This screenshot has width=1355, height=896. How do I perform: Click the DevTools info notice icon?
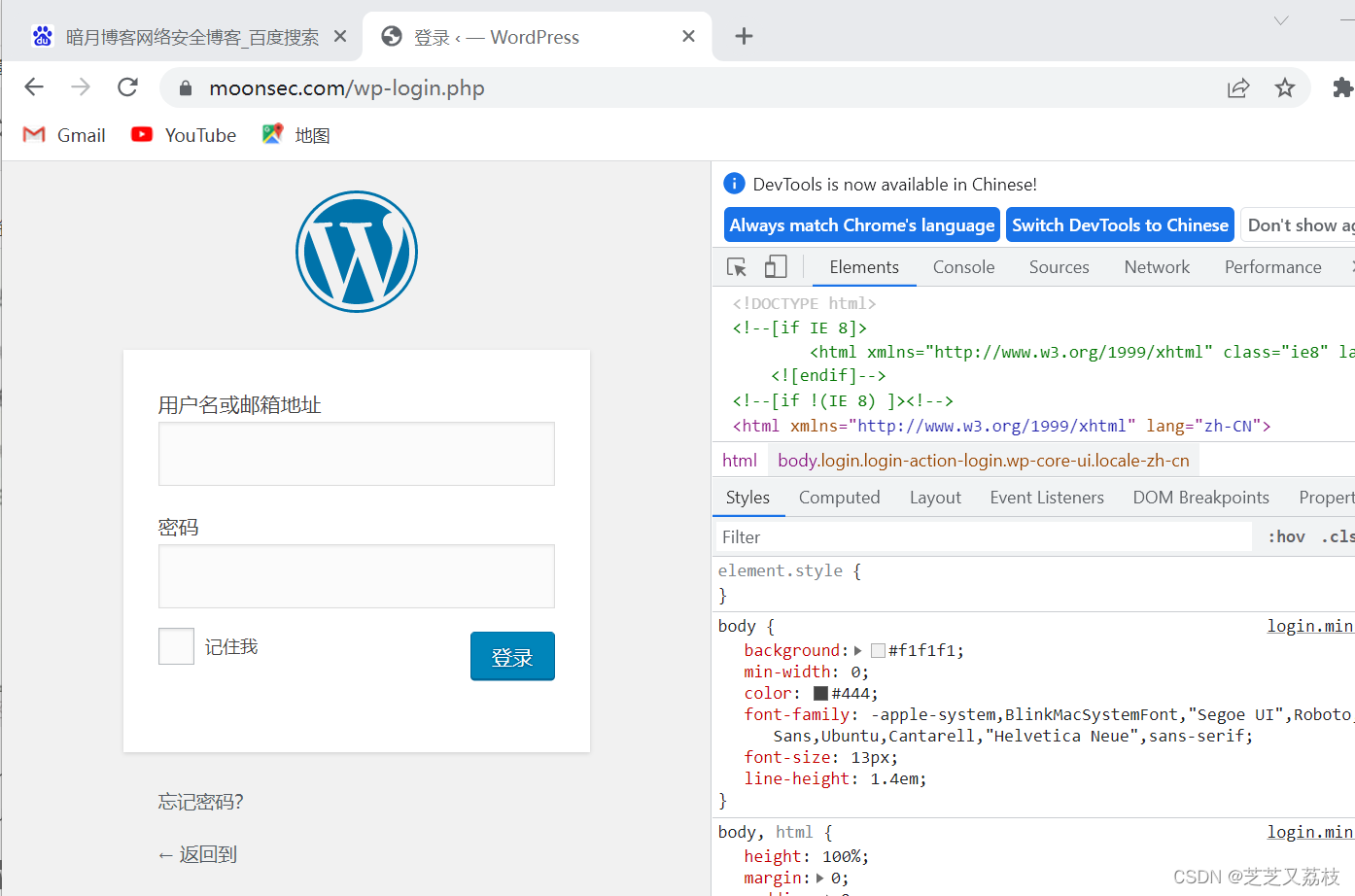pyautogui.click(x=734, y=184)
